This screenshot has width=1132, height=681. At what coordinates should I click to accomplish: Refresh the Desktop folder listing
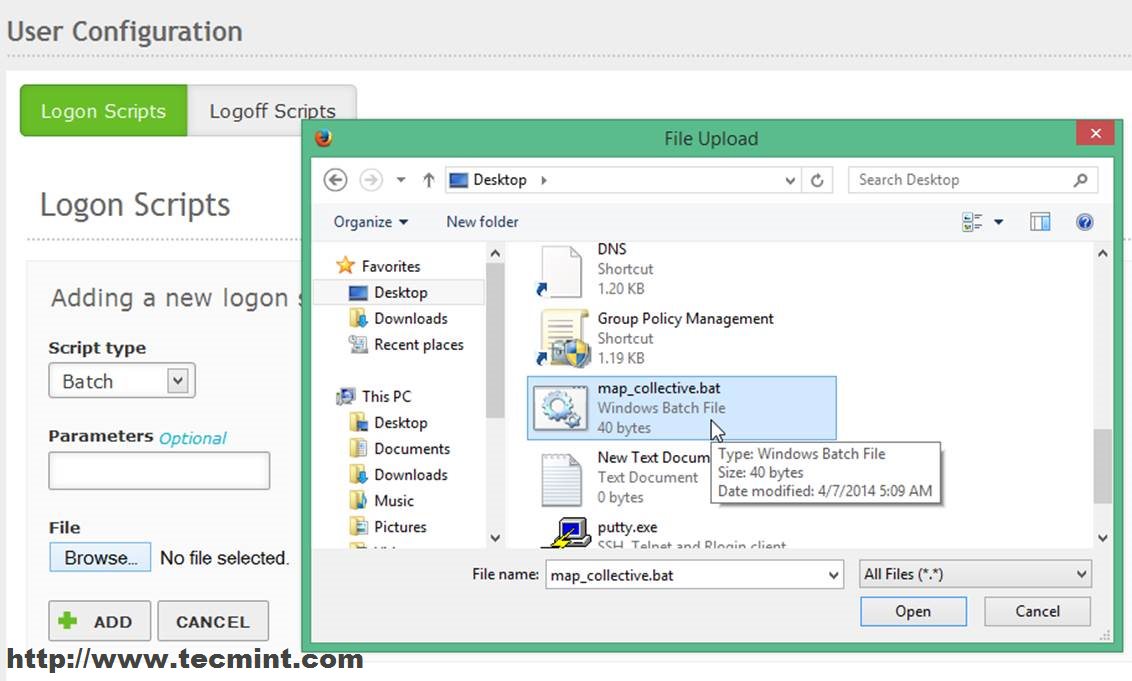pyautogui.click(x=817, y=180)
